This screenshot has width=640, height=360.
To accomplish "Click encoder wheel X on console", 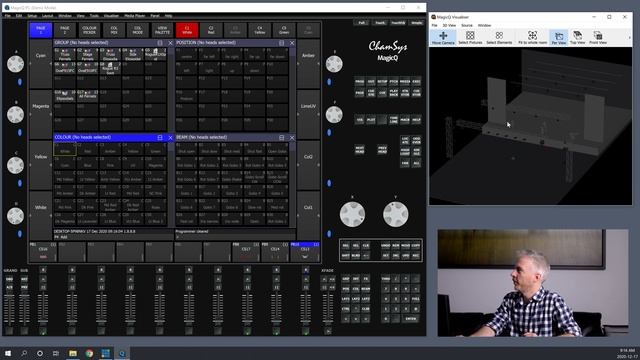I will (352, 214).
